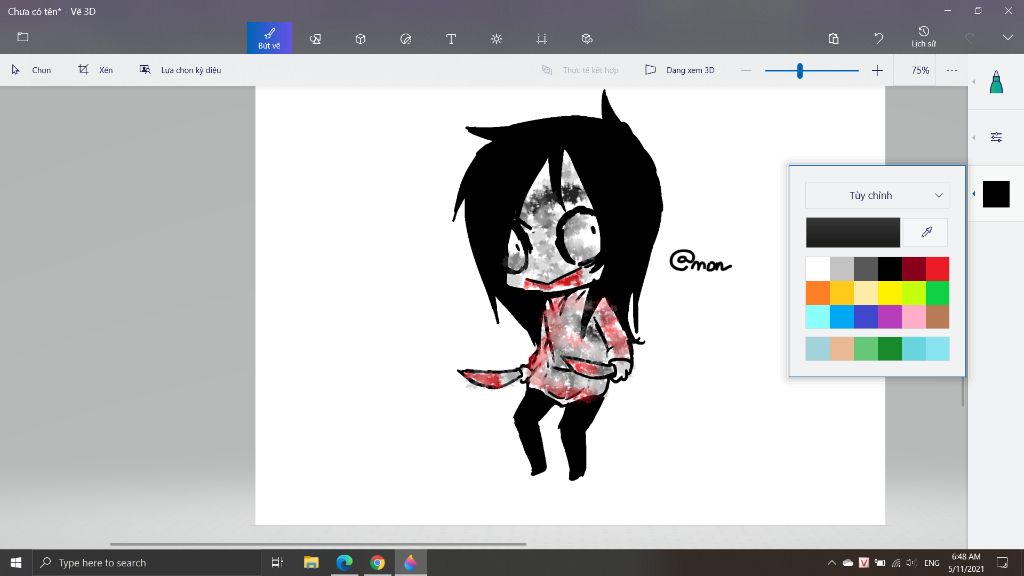This screenshot has height=576, width=1024.
Task: Pick the pale yellow swatch
Action: pos(865,293)
